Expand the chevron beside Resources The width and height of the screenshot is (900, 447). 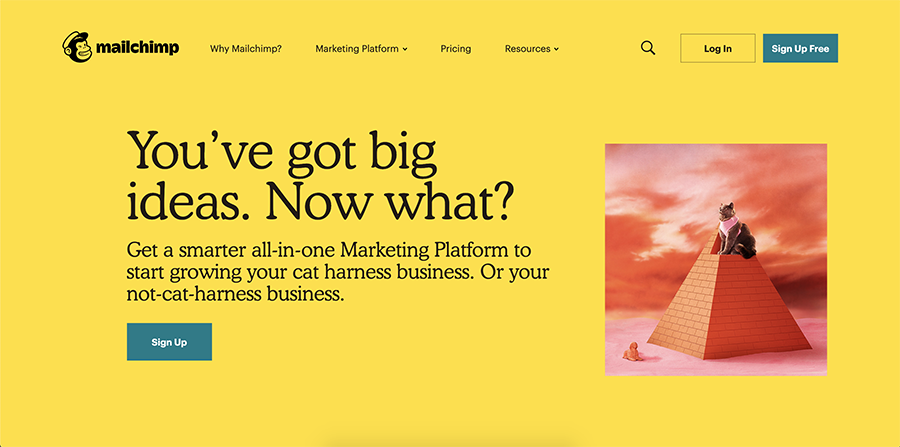[x=556, y=49]
